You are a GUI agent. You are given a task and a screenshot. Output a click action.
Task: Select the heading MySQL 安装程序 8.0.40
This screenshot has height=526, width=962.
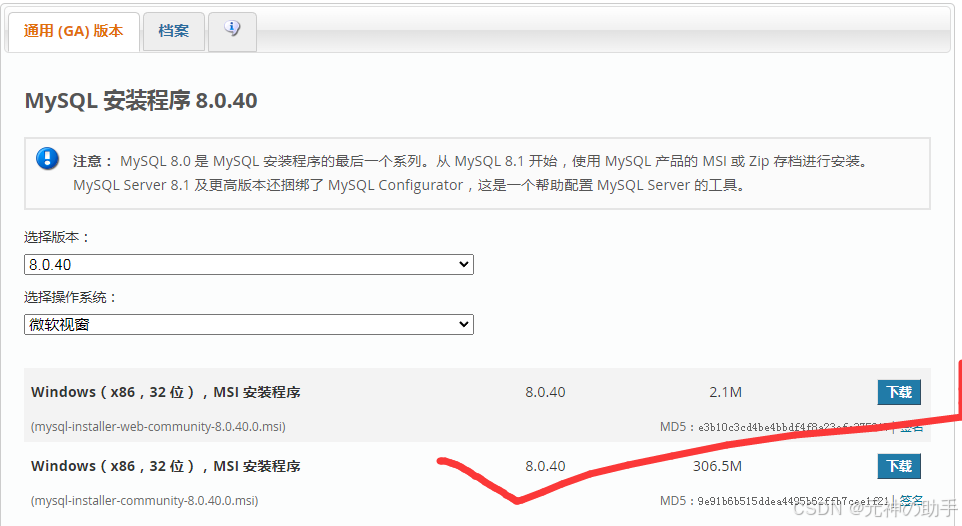click(140, 101)
